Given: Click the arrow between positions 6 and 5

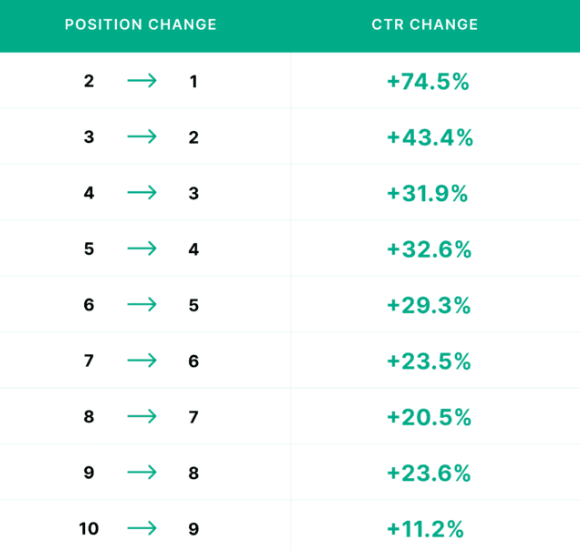Looking at the screenshot, I should [142, 304].
